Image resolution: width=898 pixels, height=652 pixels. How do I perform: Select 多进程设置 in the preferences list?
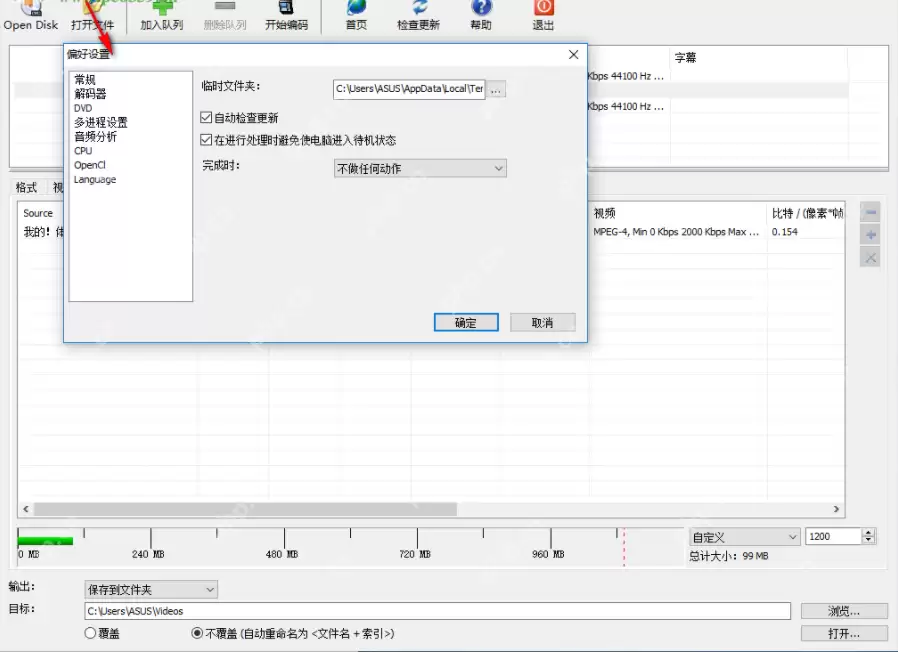101,122
